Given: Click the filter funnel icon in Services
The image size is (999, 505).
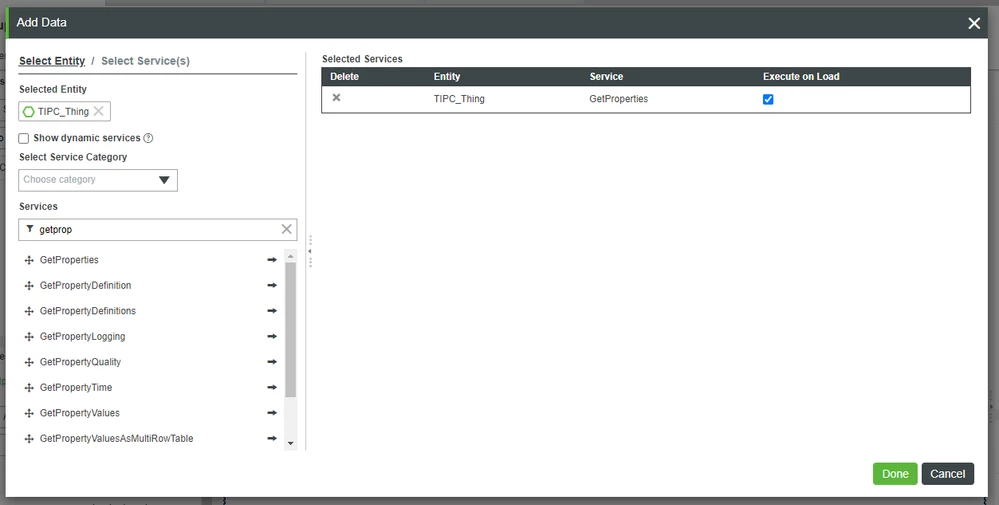Looking at the screenshot, I should coord(30,229).
